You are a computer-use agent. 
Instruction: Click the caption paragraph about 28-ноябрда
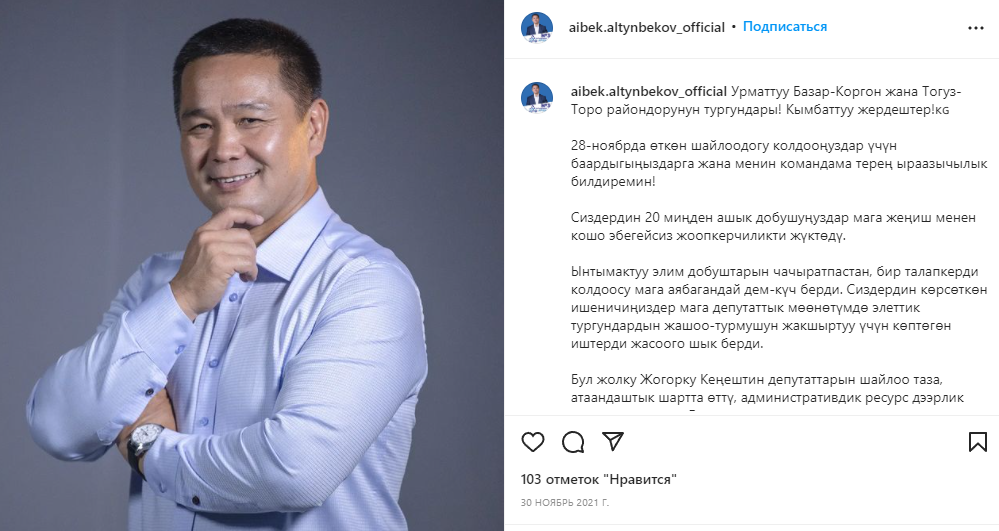pos(779,164)
